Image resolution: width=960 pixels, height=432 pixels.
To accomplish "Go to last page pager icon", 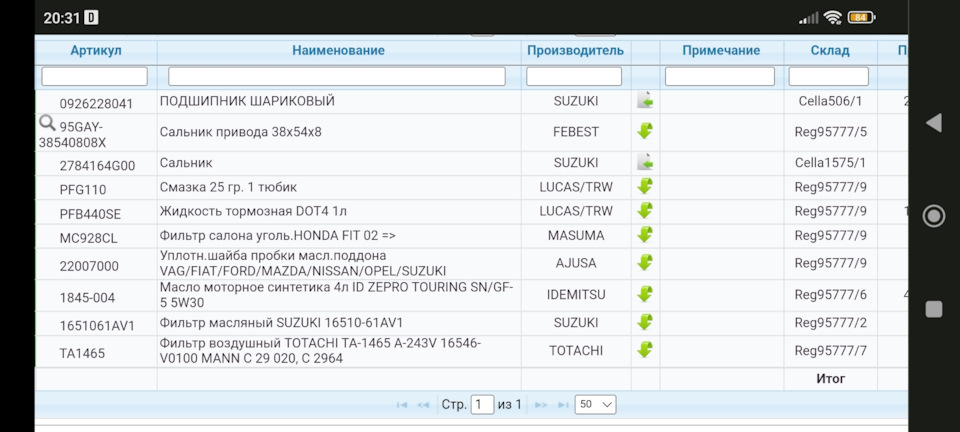I will 563,404.
